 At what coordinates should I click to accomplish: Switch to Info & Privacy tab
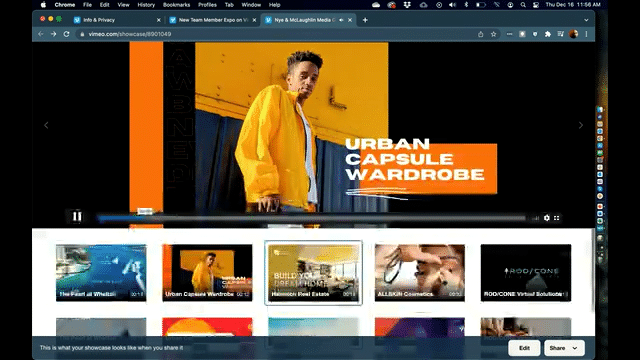pyautogui.click(x=117, y=20)
